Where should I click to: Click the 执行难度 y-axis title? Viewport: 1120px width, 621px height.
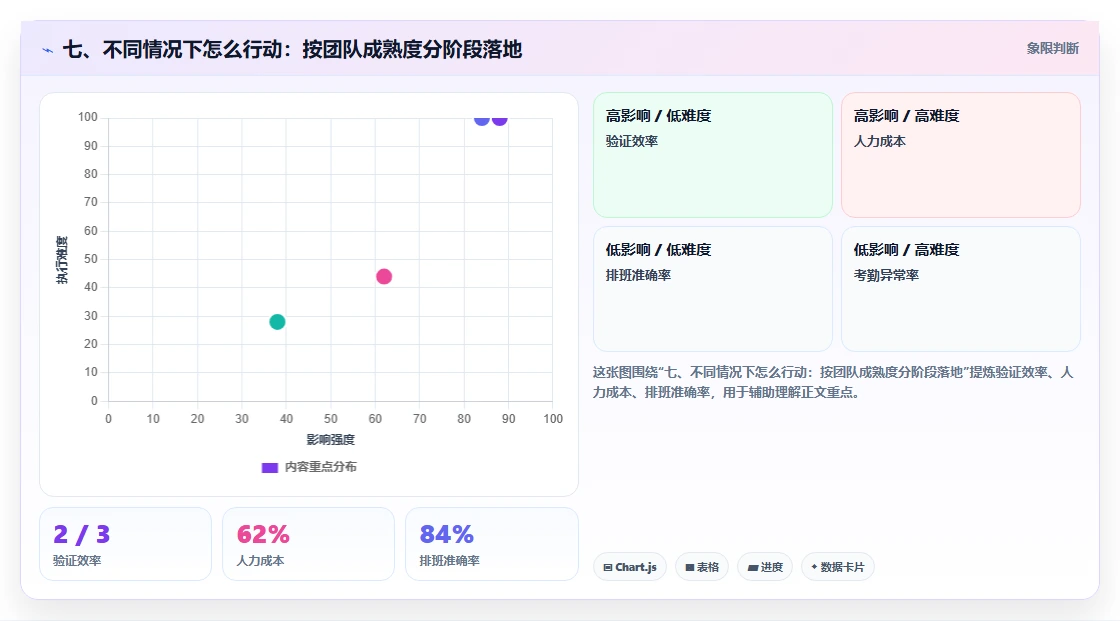[x=62, y=259]
